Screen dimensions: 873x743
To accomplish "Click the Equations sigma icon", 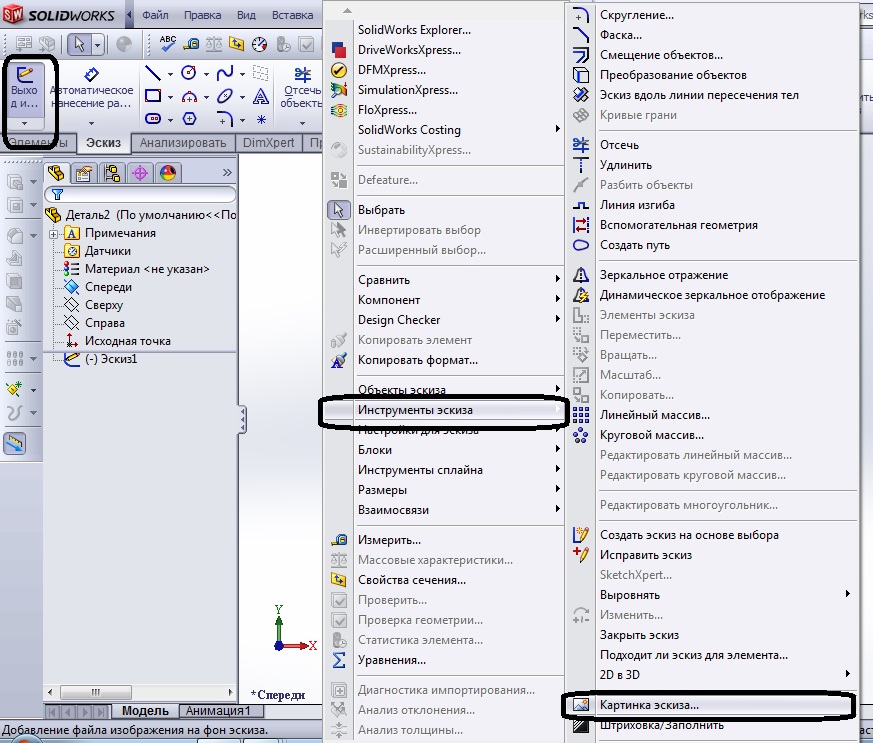I will pos(339,660).
